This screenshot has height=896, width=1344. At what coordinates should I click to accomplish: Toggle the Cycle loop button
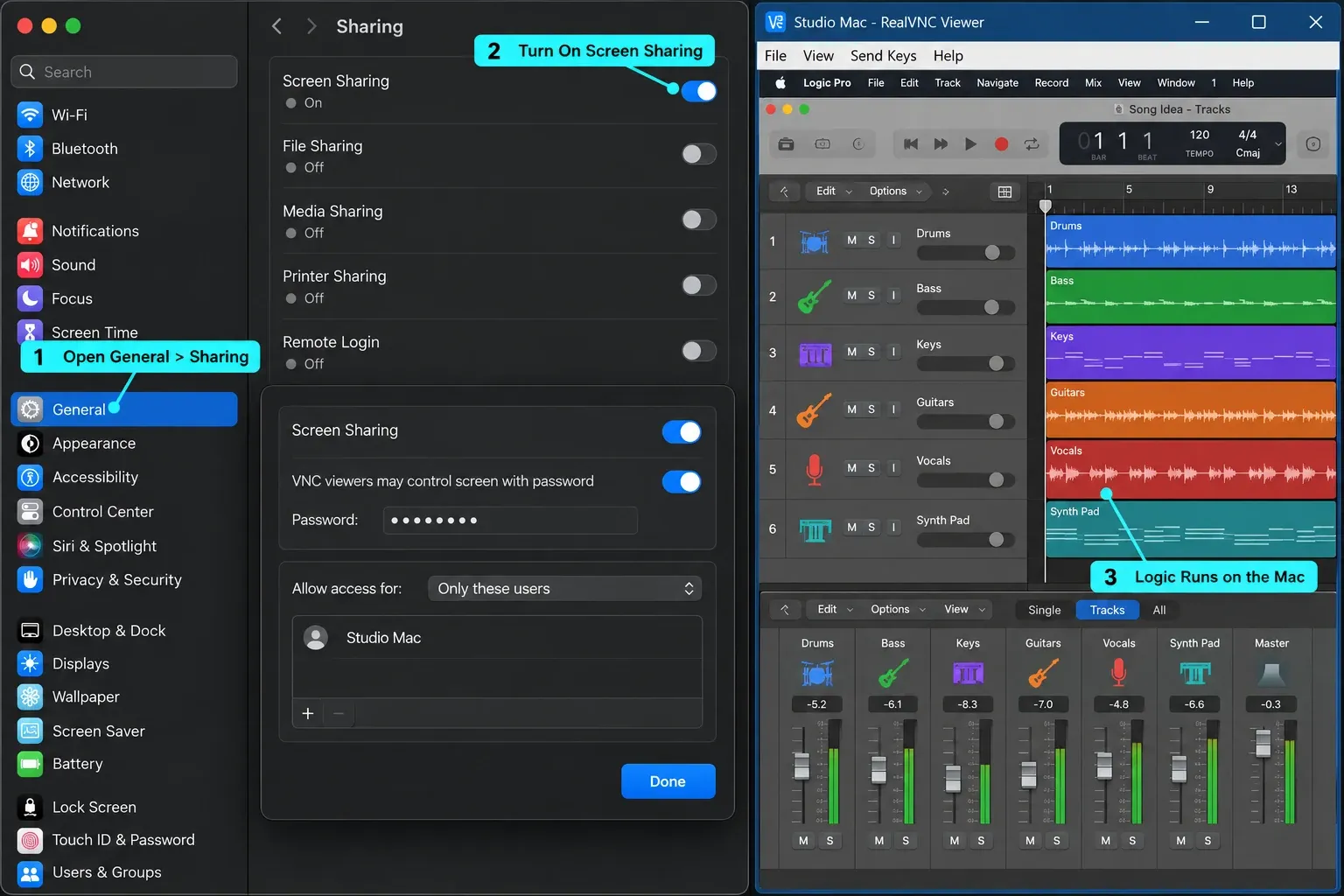pyautogui.click(x=1032, y=144)
